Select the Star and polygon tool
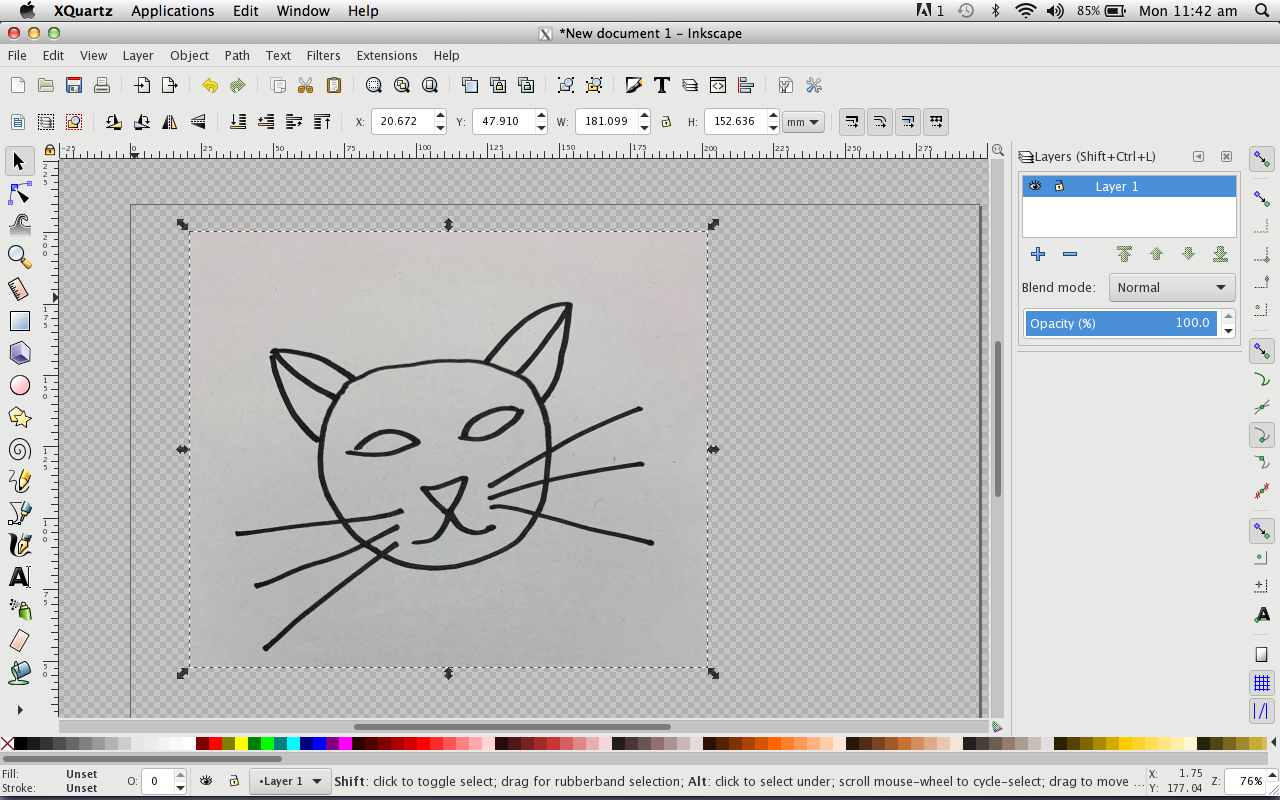1280x800 pixels. tap(19, 417)
